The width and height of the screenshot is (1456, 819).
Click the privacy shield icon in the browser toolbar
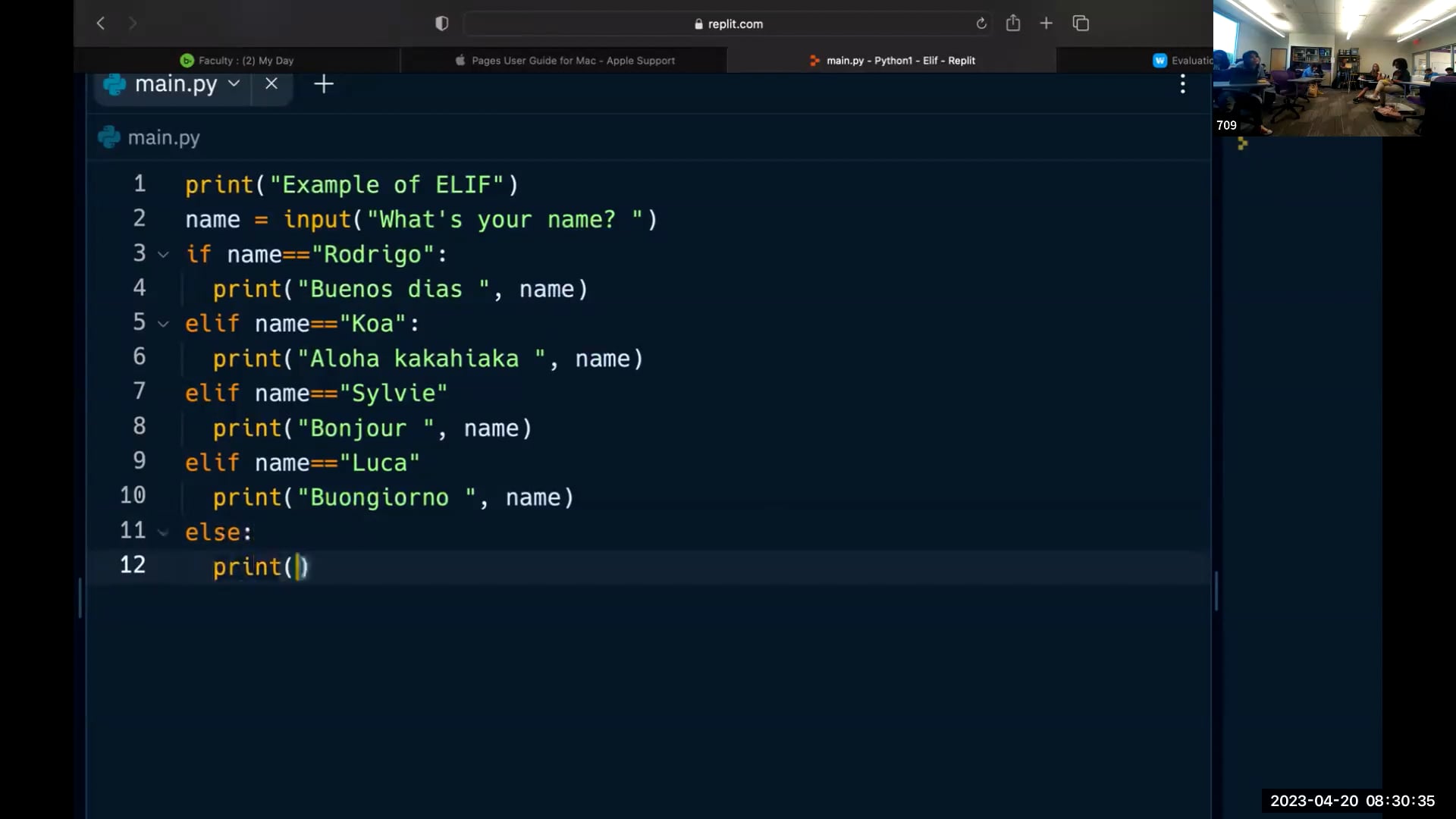click(x=441, y=23)
